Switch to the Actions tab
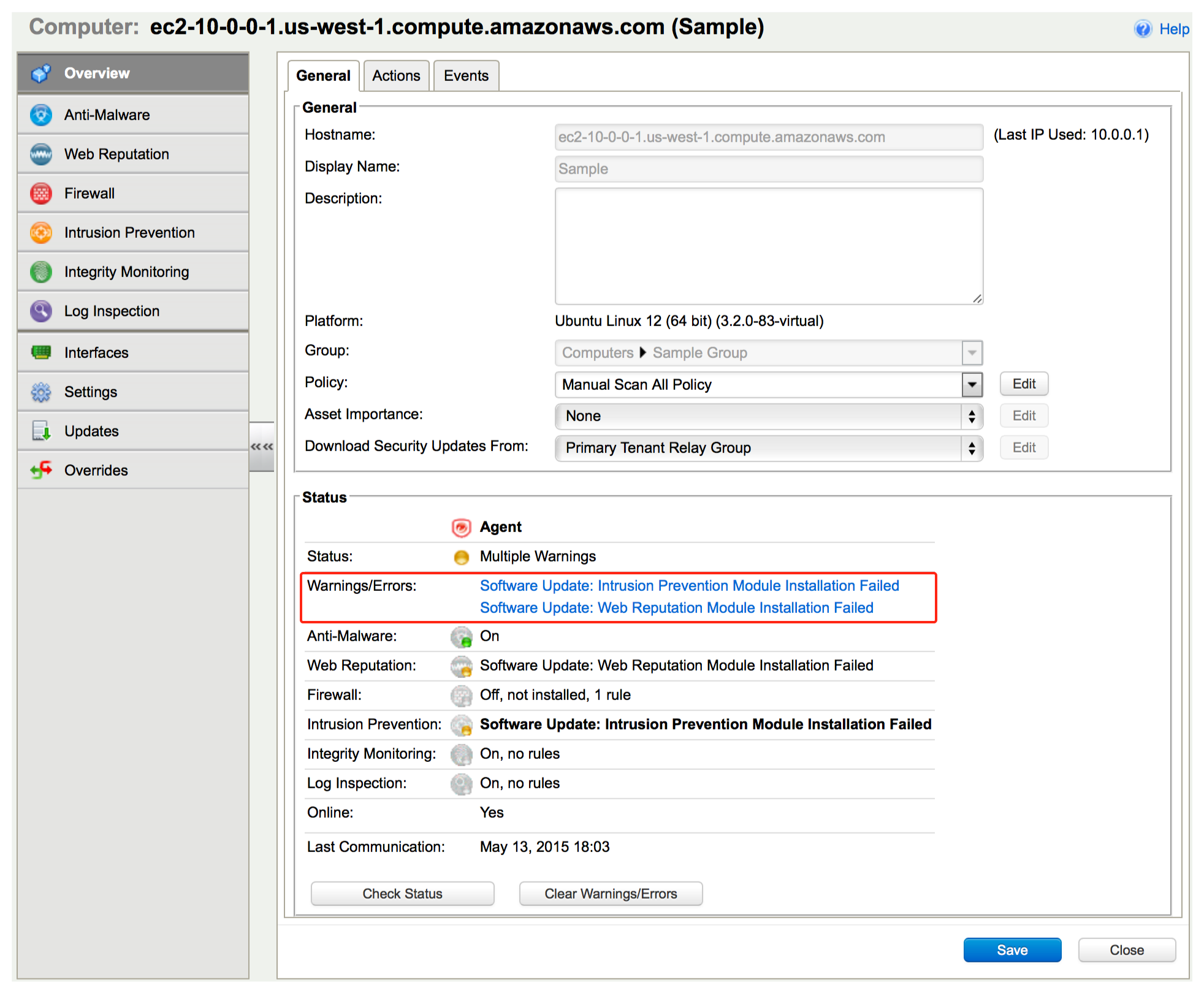 click(396, 75)
